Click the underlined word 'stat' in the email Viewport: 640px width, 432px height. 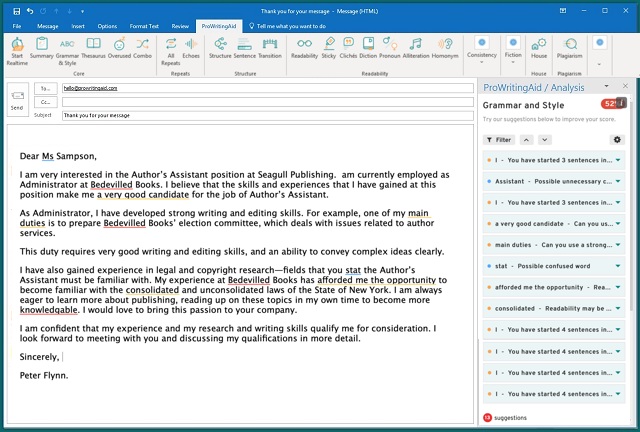[x=353, y=270]
